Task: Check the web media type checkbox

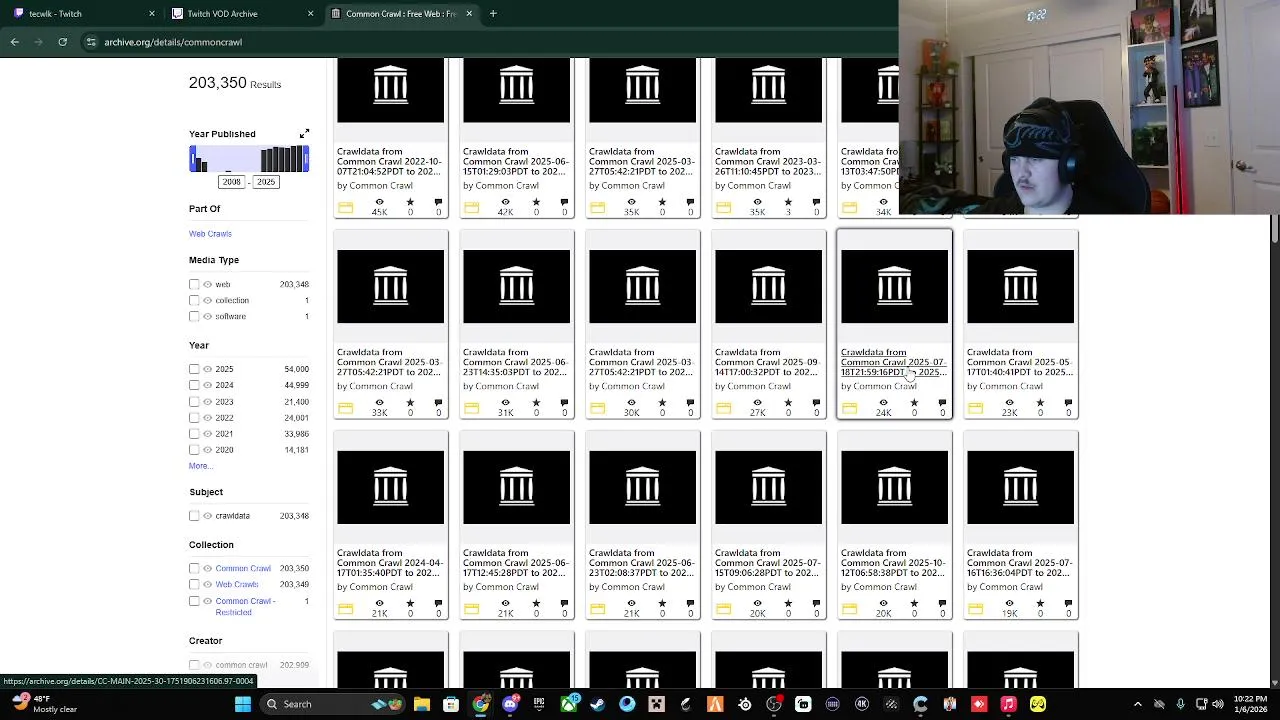Action: [194, 284]
